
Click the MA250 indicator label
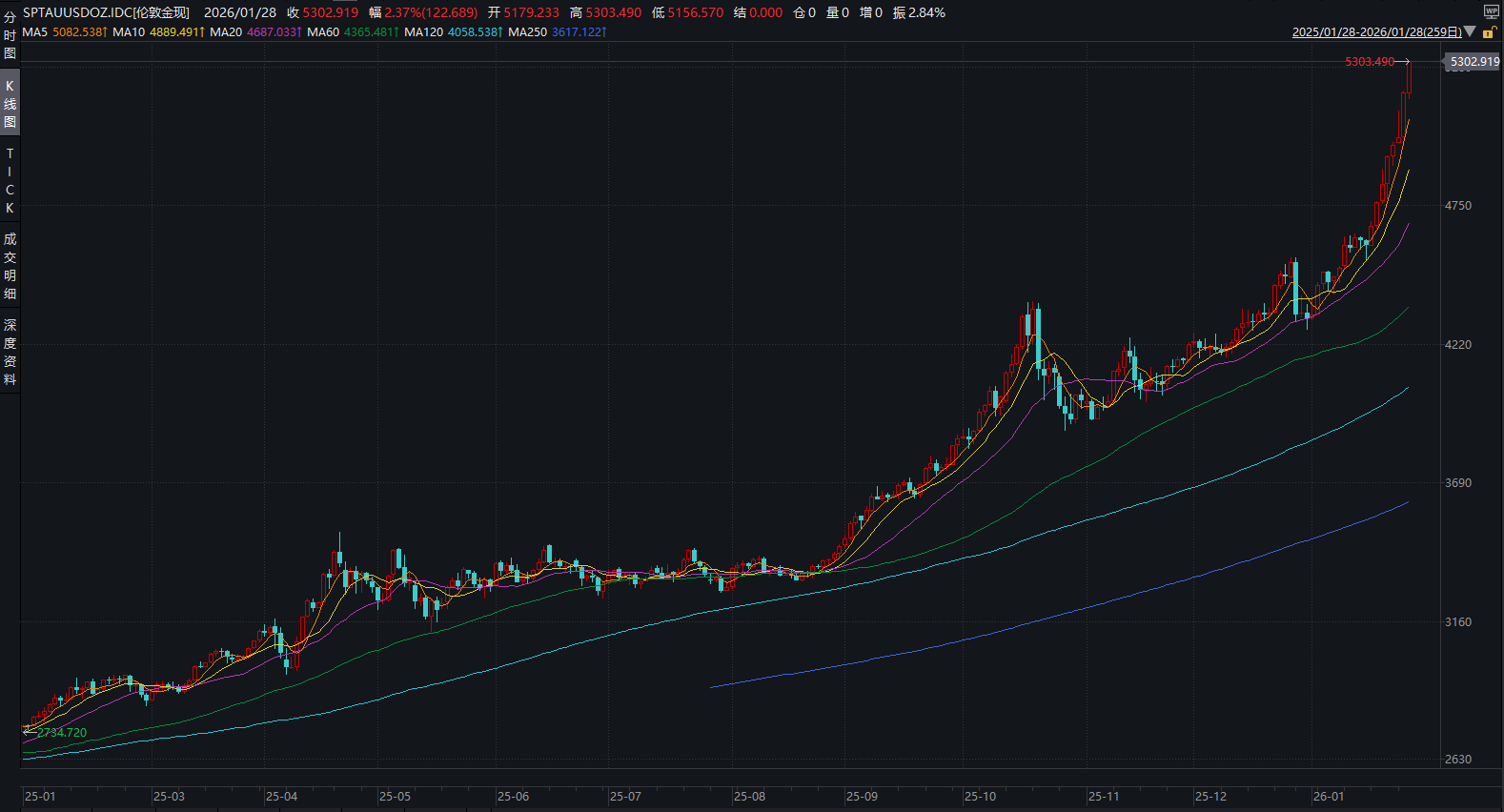[x=527, y=32]
